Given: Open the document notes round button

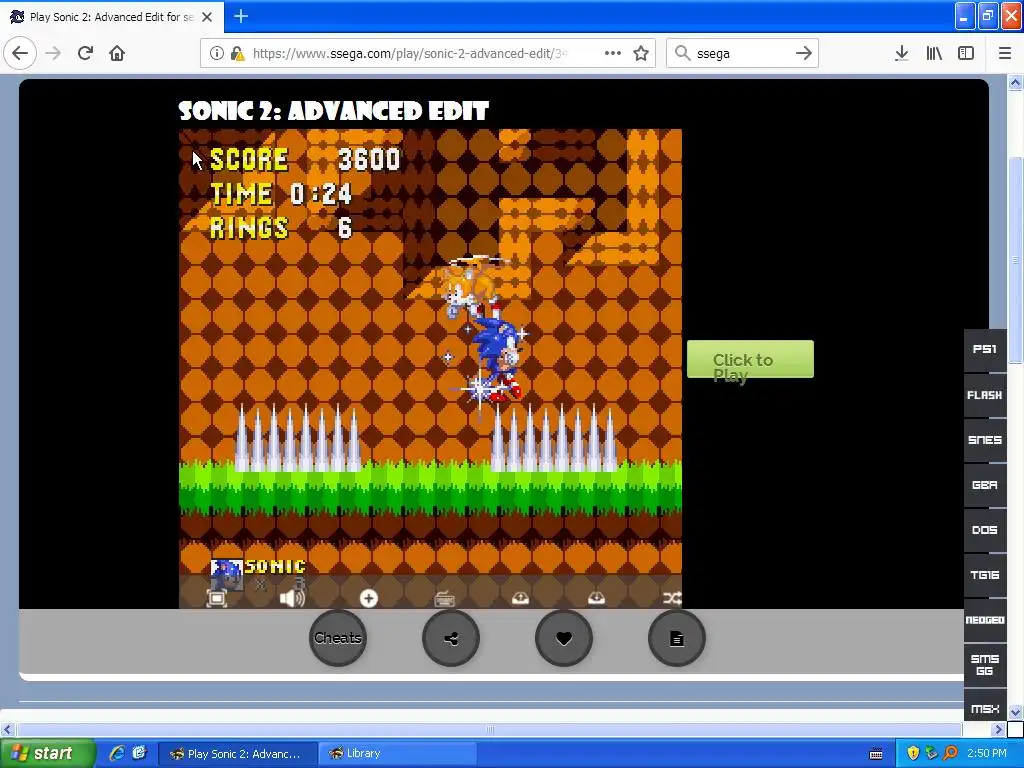Looking at the screenshot, I should pyautogui.click(x=677, y=638).
